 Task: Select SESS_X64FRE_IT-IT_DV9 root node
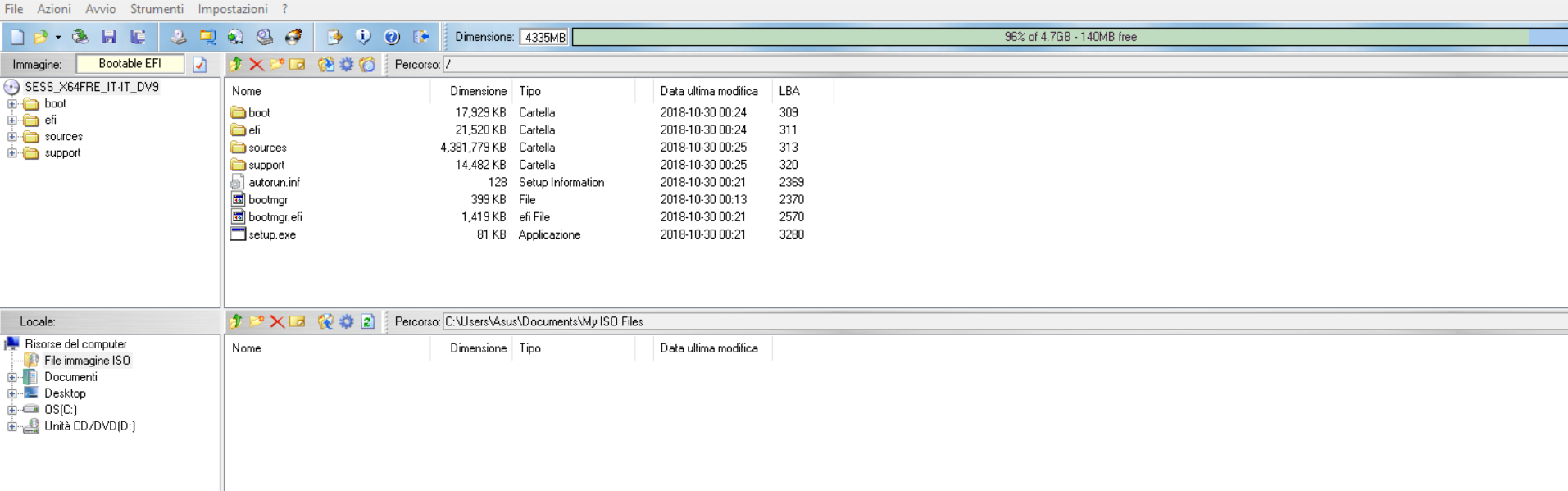[x=91, y=87]
